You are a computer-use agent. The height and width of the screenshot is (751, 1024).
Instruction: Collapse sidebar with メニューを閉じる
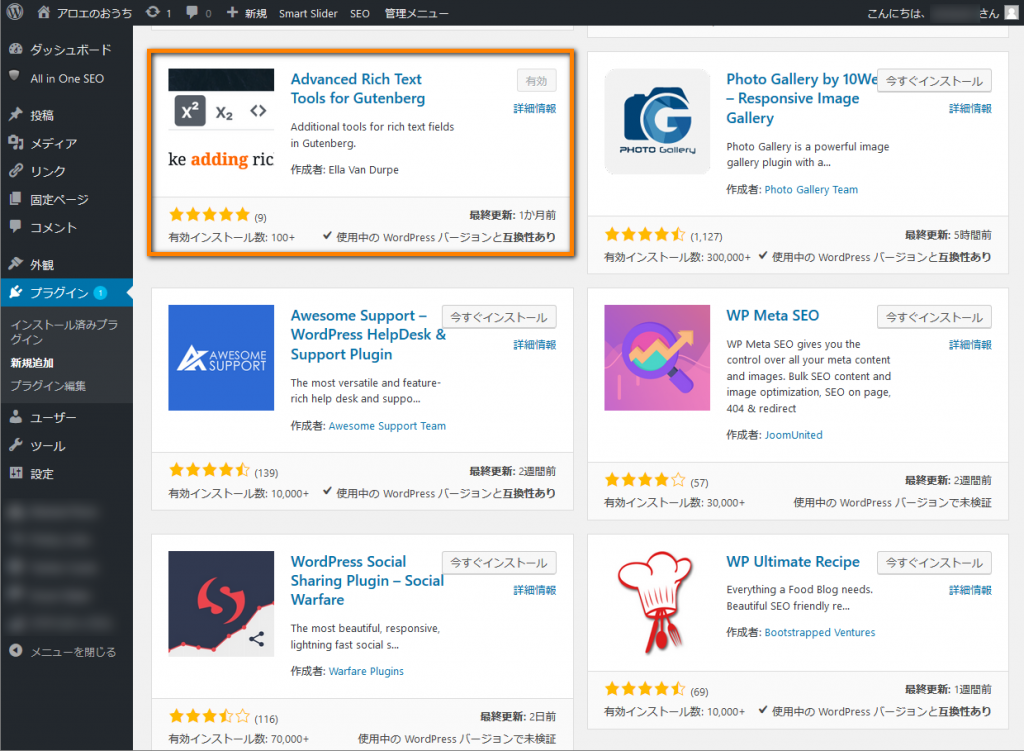72,652
